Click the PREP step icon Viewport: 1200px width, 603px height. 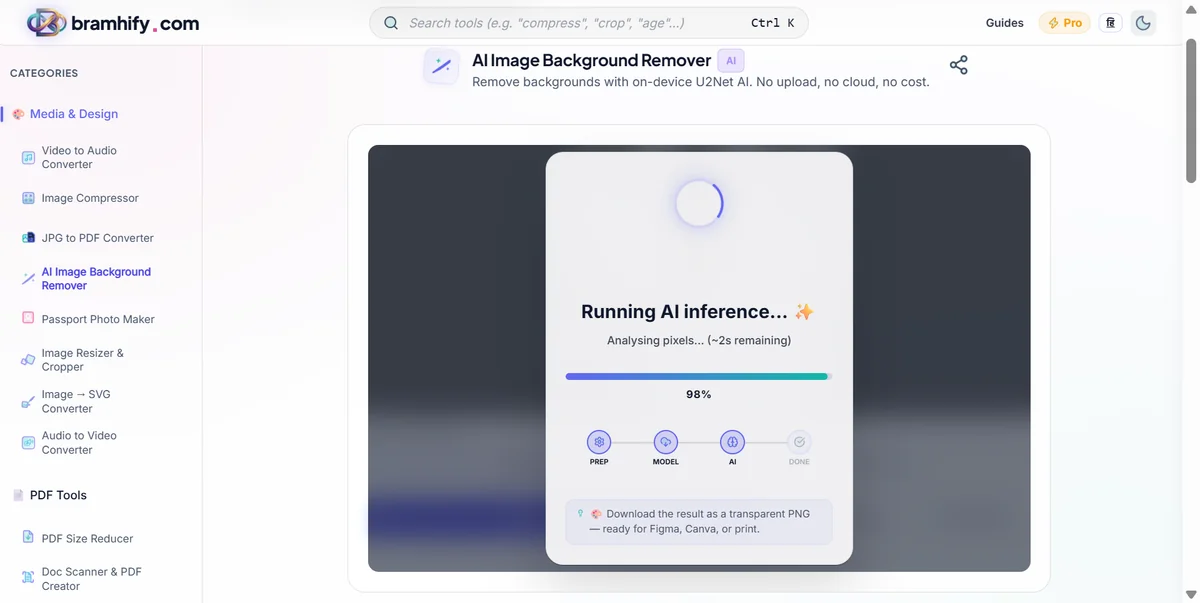[x=599, y=442]
